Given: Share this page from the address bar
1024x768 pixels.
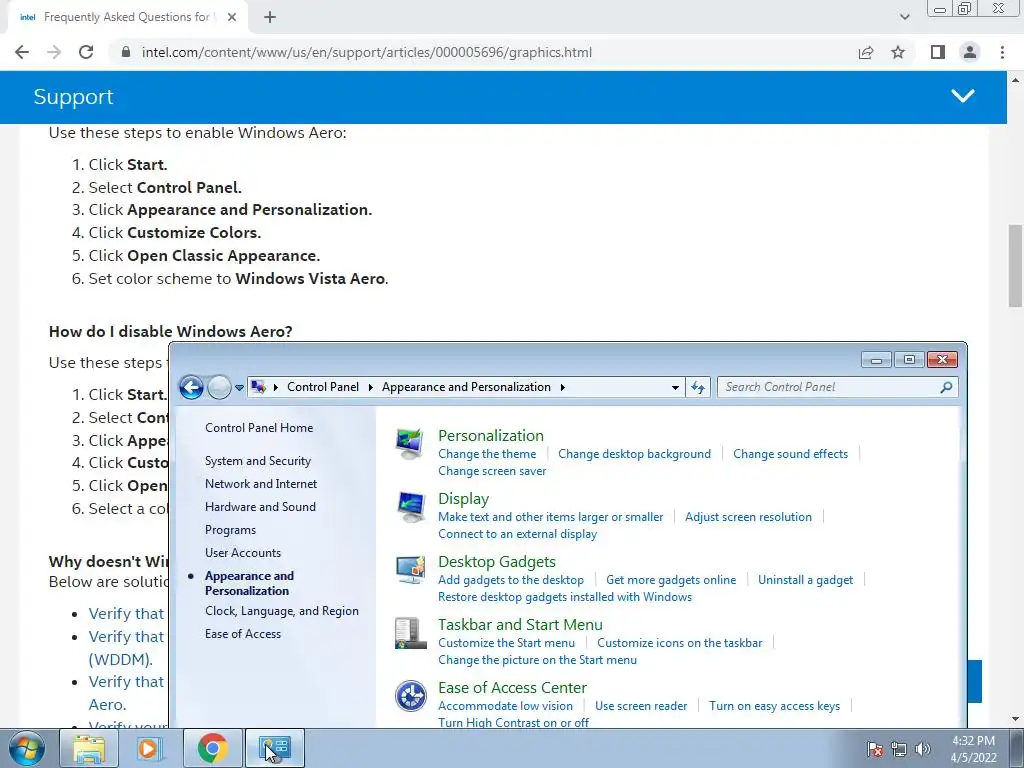Looking at the screenshot, I should 866,52.
